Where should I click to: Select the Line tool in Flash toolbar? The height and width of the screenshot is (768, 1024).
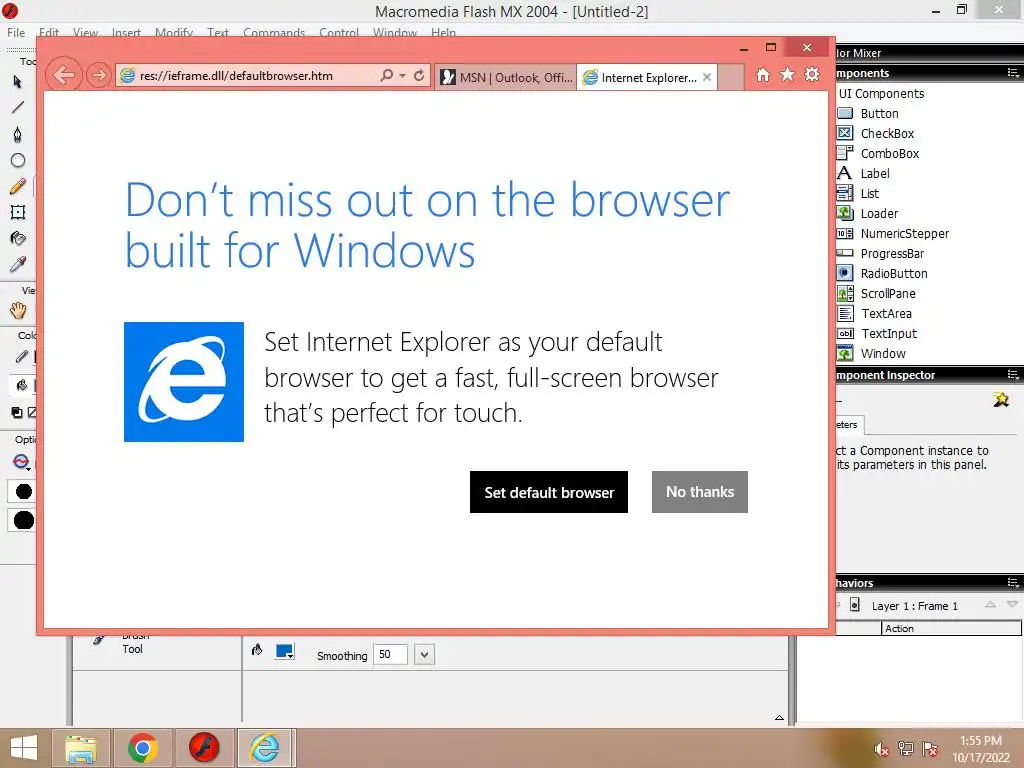(18, 107)
